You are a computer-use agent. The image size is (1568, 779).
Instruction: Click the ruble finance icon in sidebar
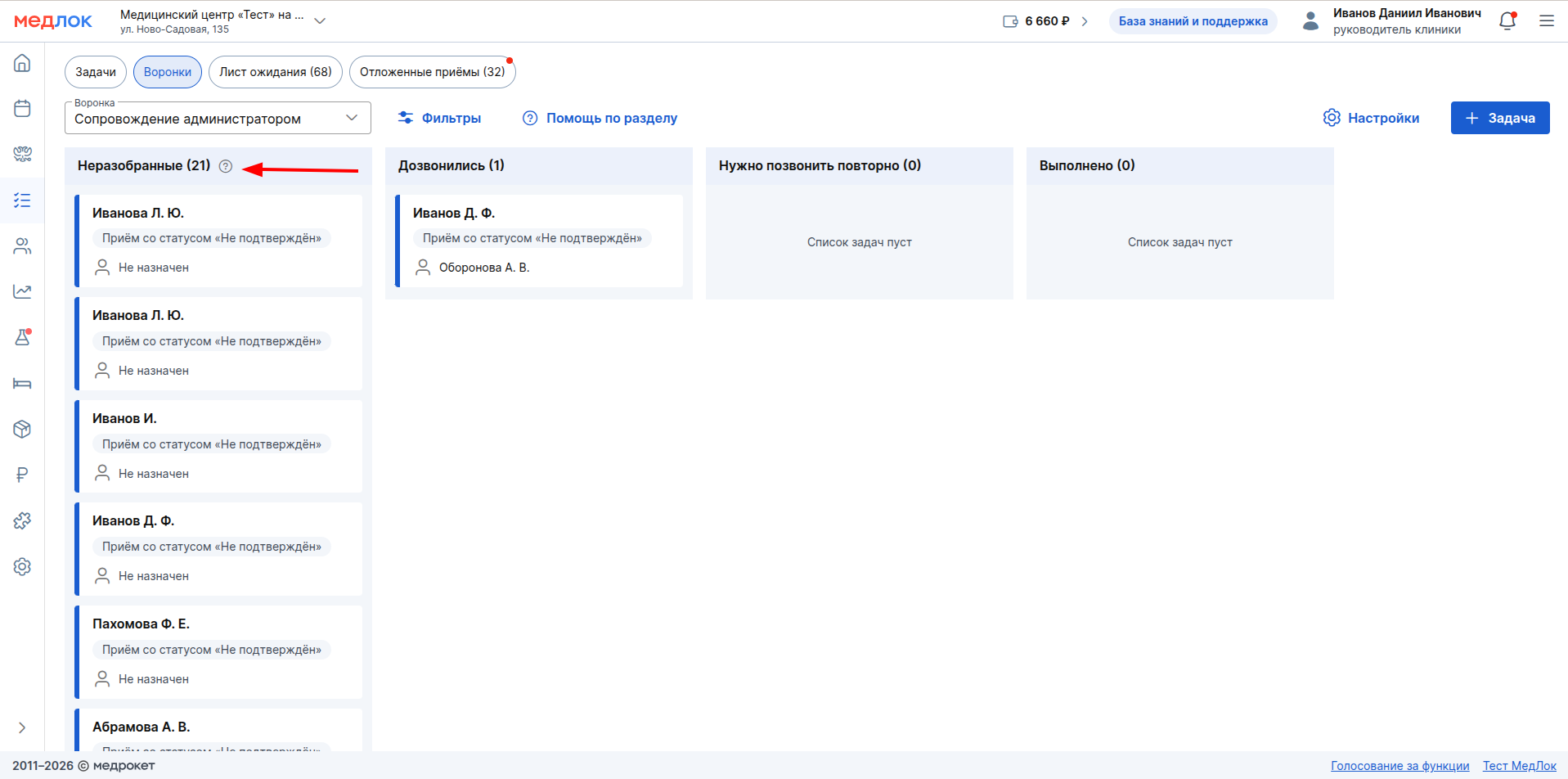coord(22,475)
